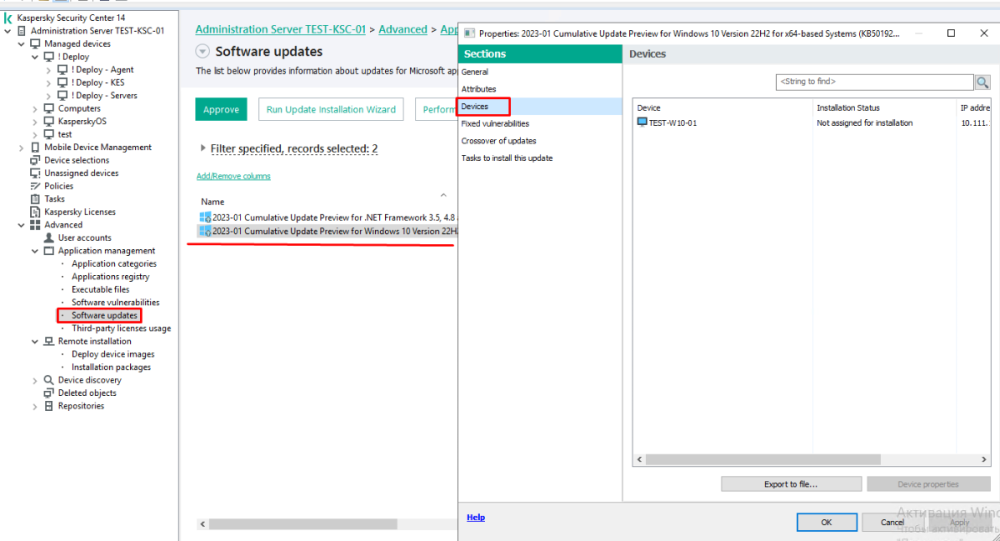This screenshot has width=1000, height=541.
Task: Collapse the ! Deploy group node
Action: (35, 57)
